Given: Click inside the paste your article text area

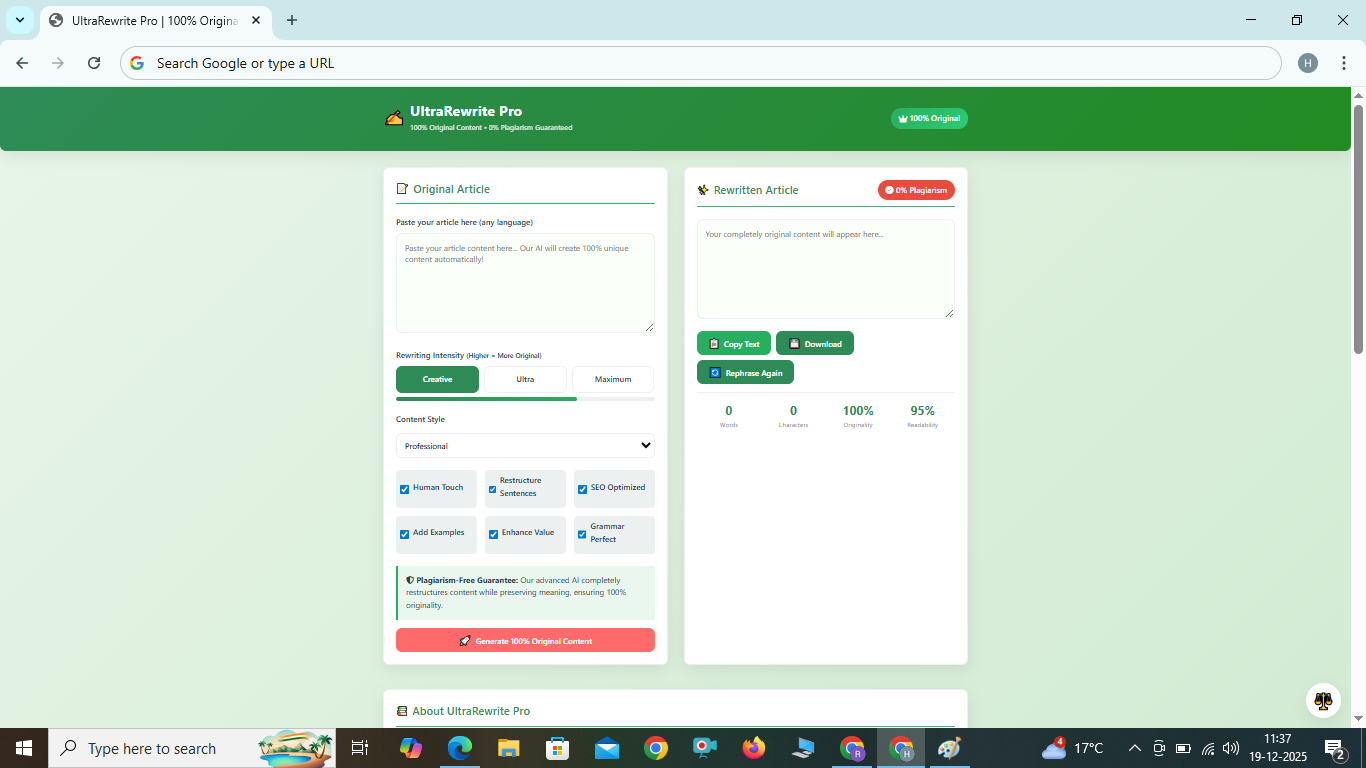Looking at the screenshot, I should (525, 282).
